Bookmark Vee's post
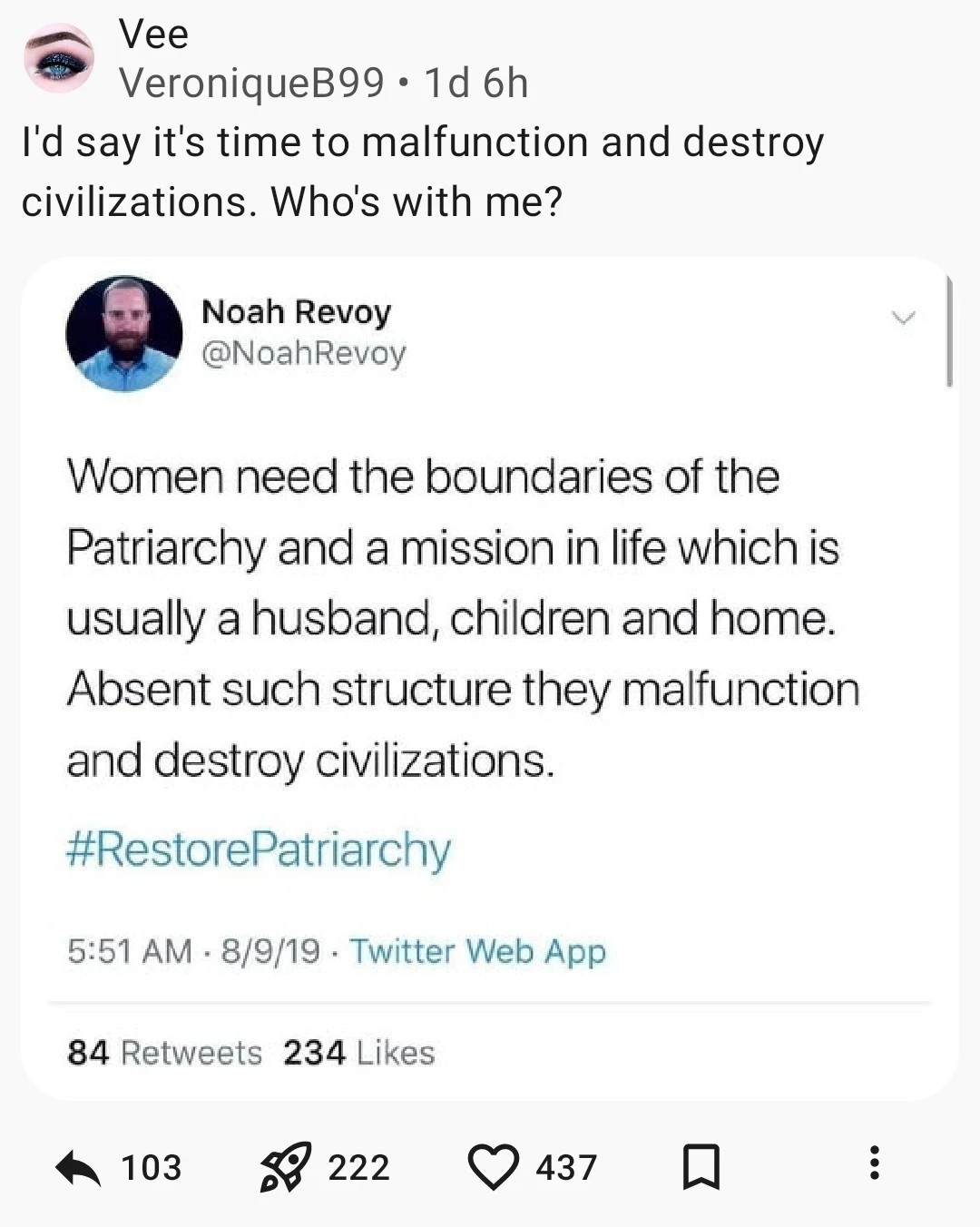 point(697,1168)
